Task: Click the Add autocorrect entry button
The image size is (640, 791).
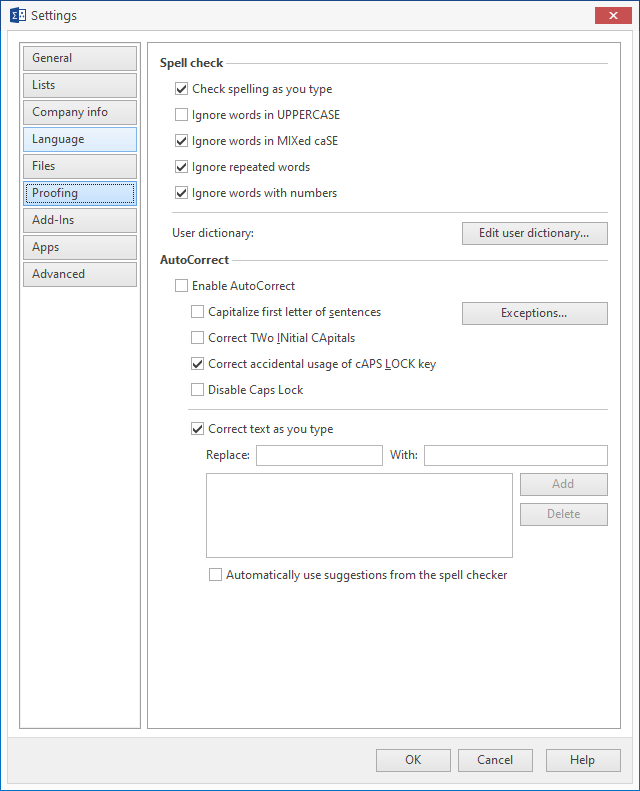Action: (564, 484)
